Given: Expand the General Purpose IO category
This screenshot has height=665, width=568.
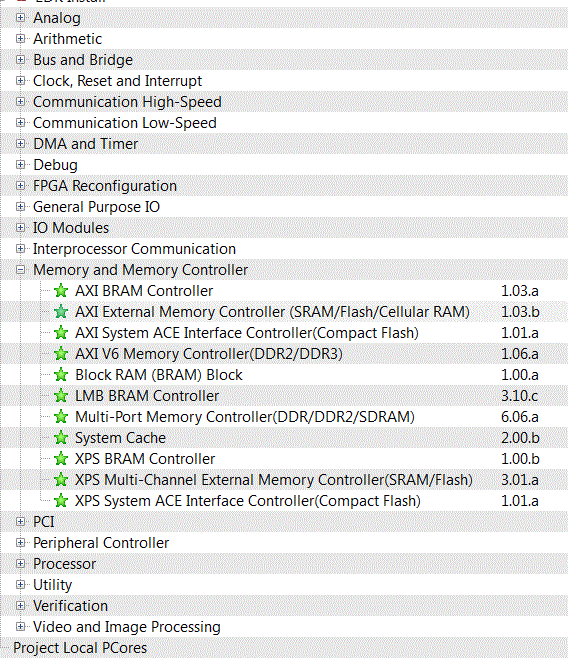Looking at the screenshot, I should pyautogui.click(x=20, y=207).
